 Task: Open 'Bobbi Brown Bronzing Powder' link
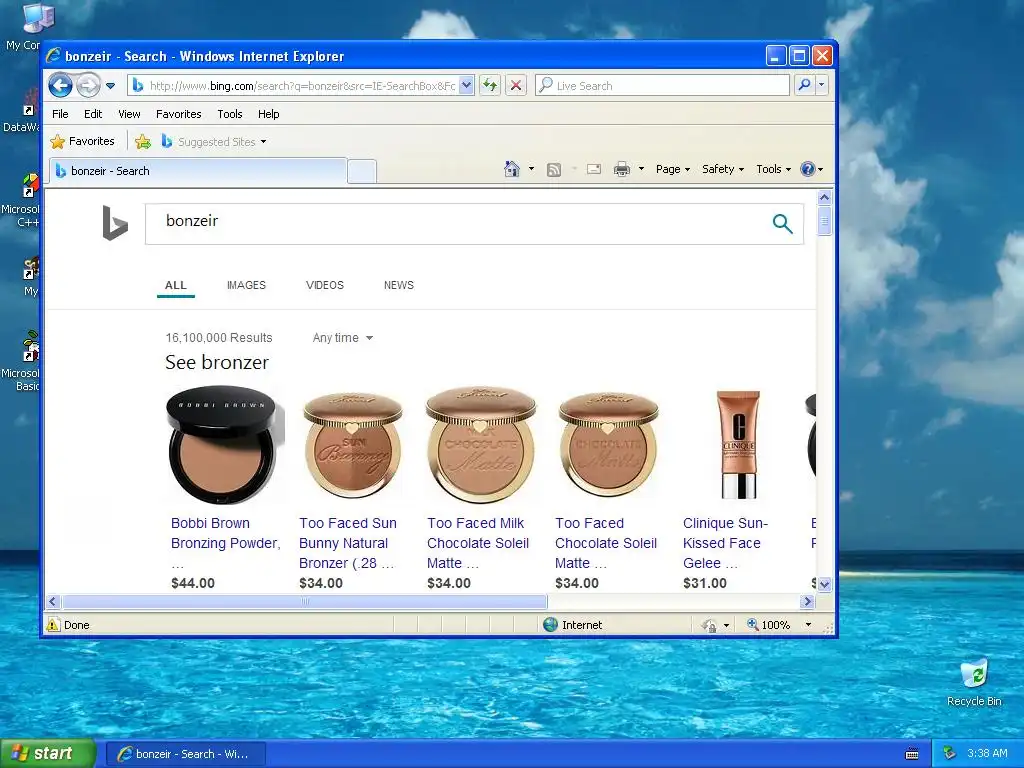[x=225, y=543]
